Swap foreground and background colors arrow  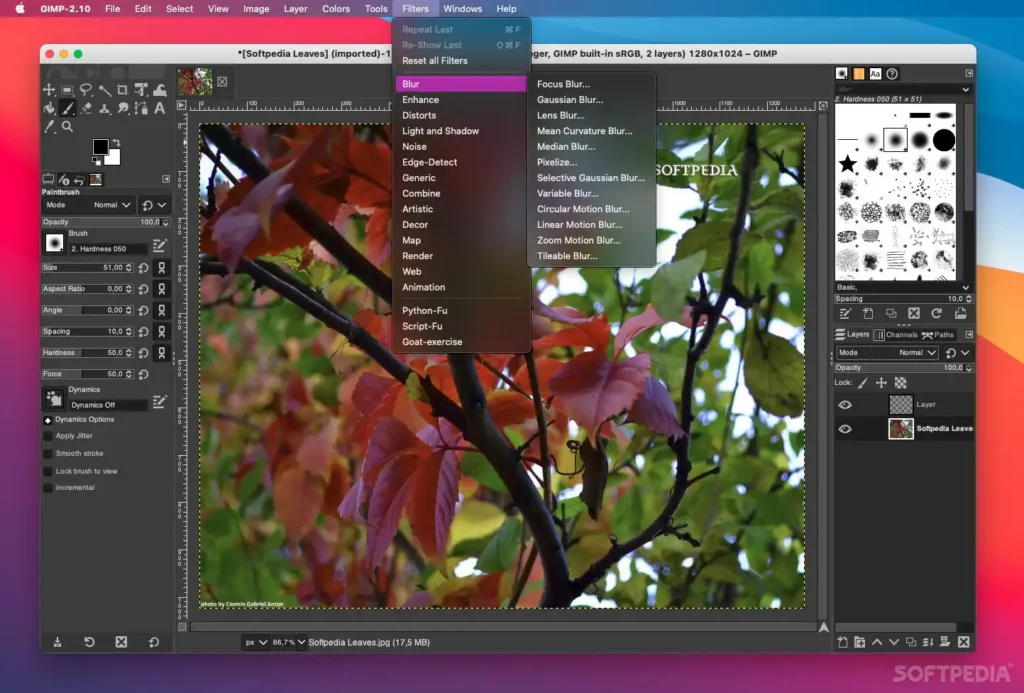116,142
